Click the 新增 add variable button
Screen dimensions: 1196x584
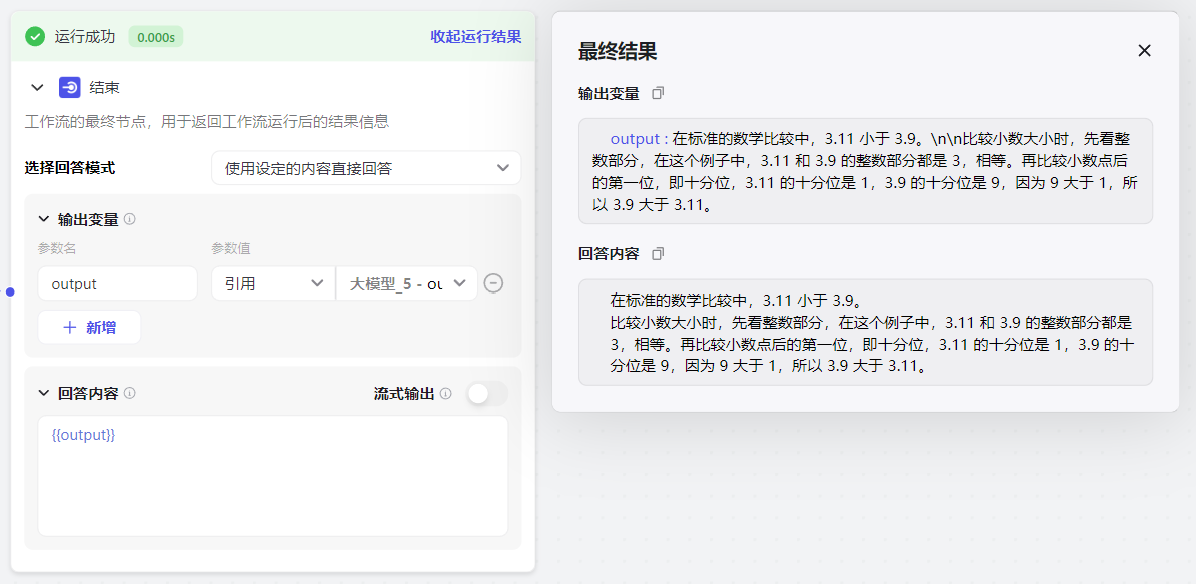click(x=89, y=327)
